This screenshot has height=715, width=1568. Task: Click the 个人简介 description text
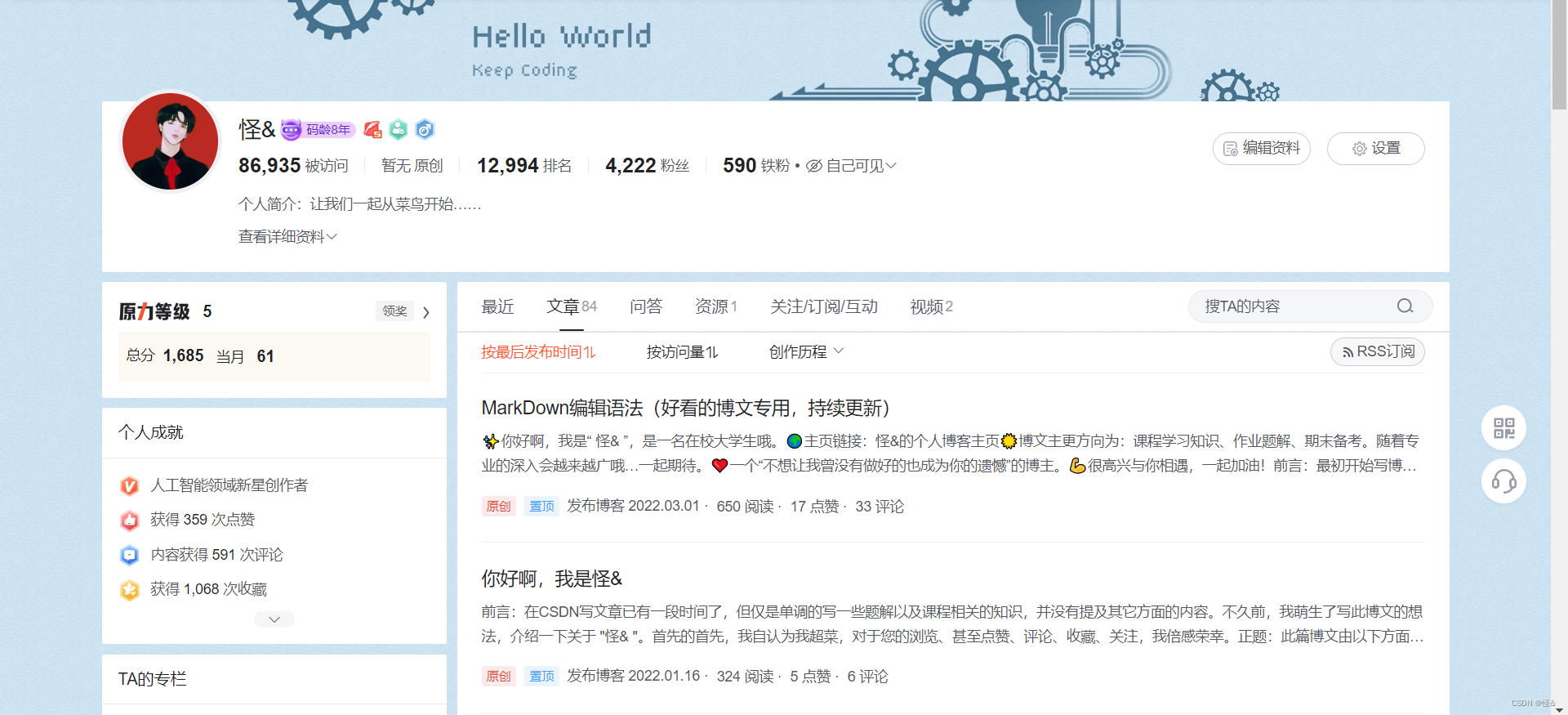click(x=360, y=204)
